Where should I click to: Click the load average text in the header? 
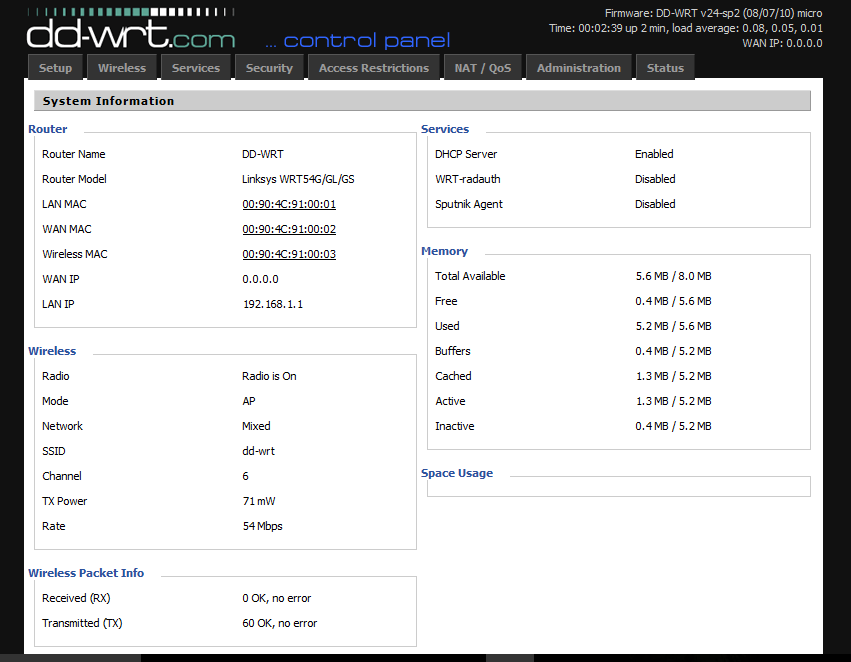pos(720,28)
